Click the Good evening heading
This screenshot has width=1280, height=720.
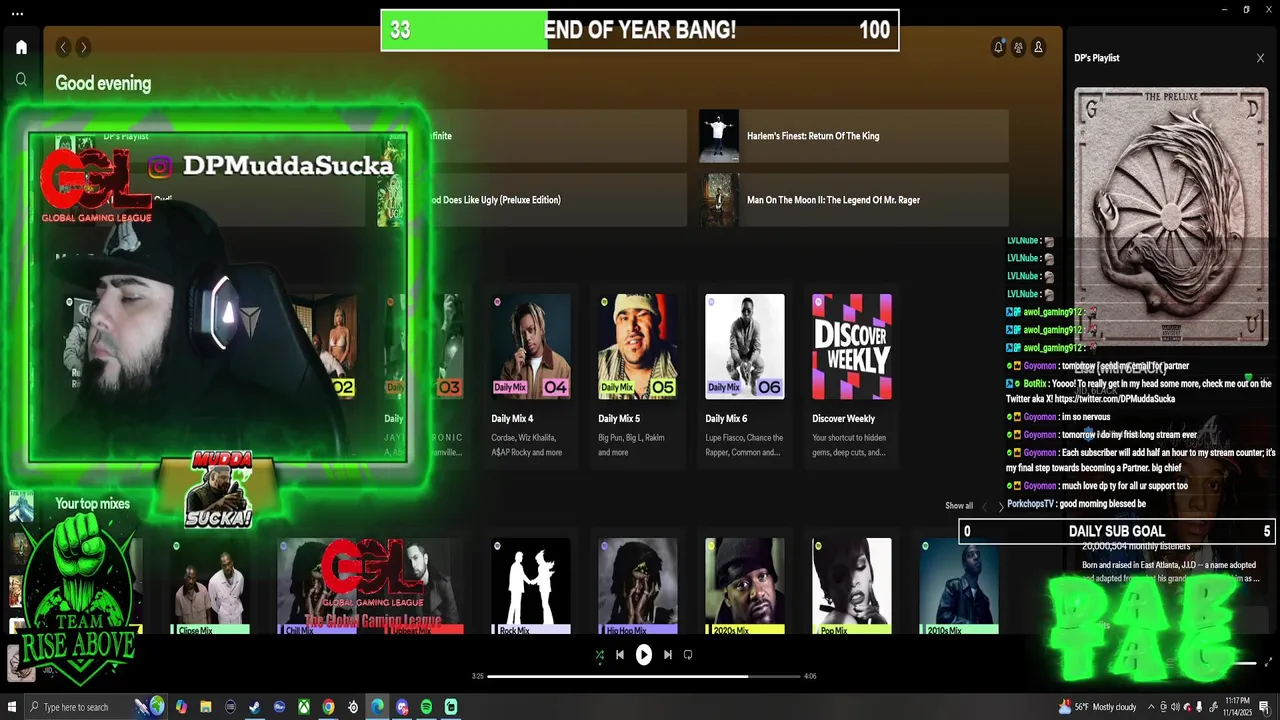pos(103,84)
